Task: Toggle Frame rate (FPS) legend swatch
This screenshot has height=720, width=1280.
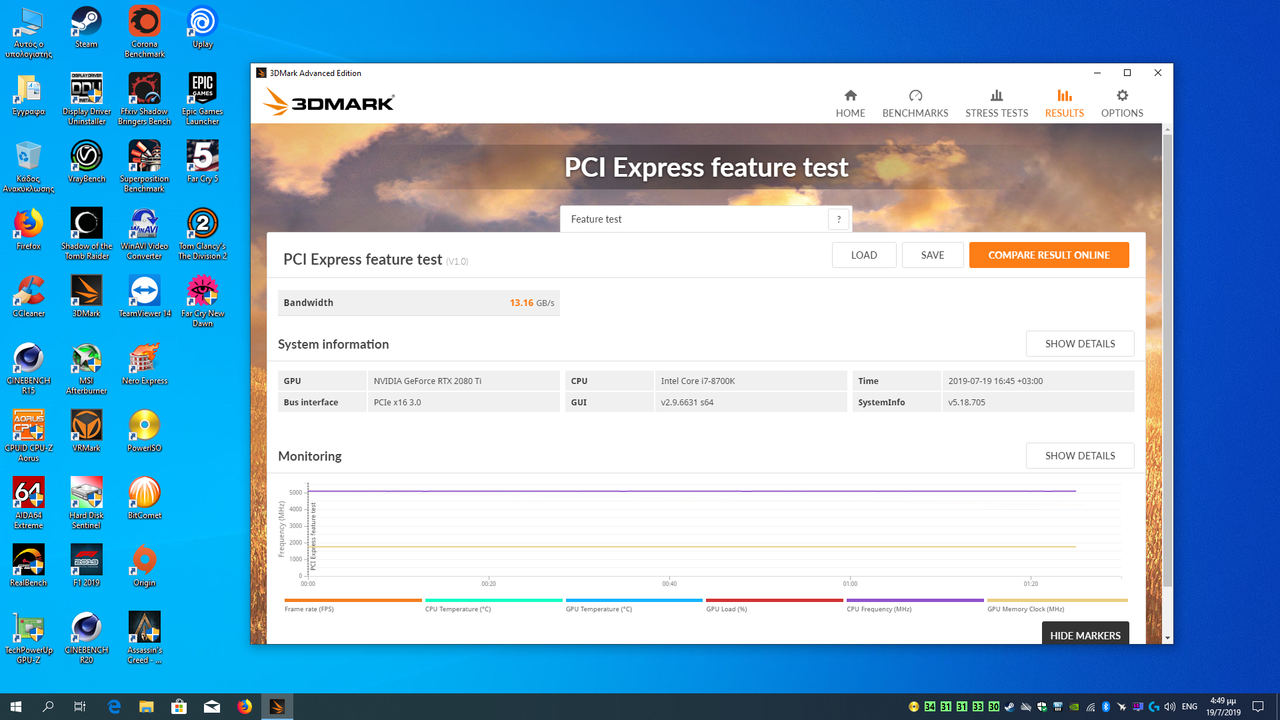Action: pos(353,601)
